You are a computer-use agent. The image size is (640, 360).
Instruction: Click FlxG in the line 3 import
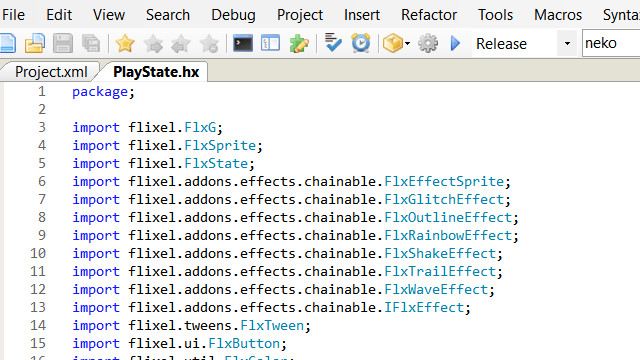[x=200, y=128]
